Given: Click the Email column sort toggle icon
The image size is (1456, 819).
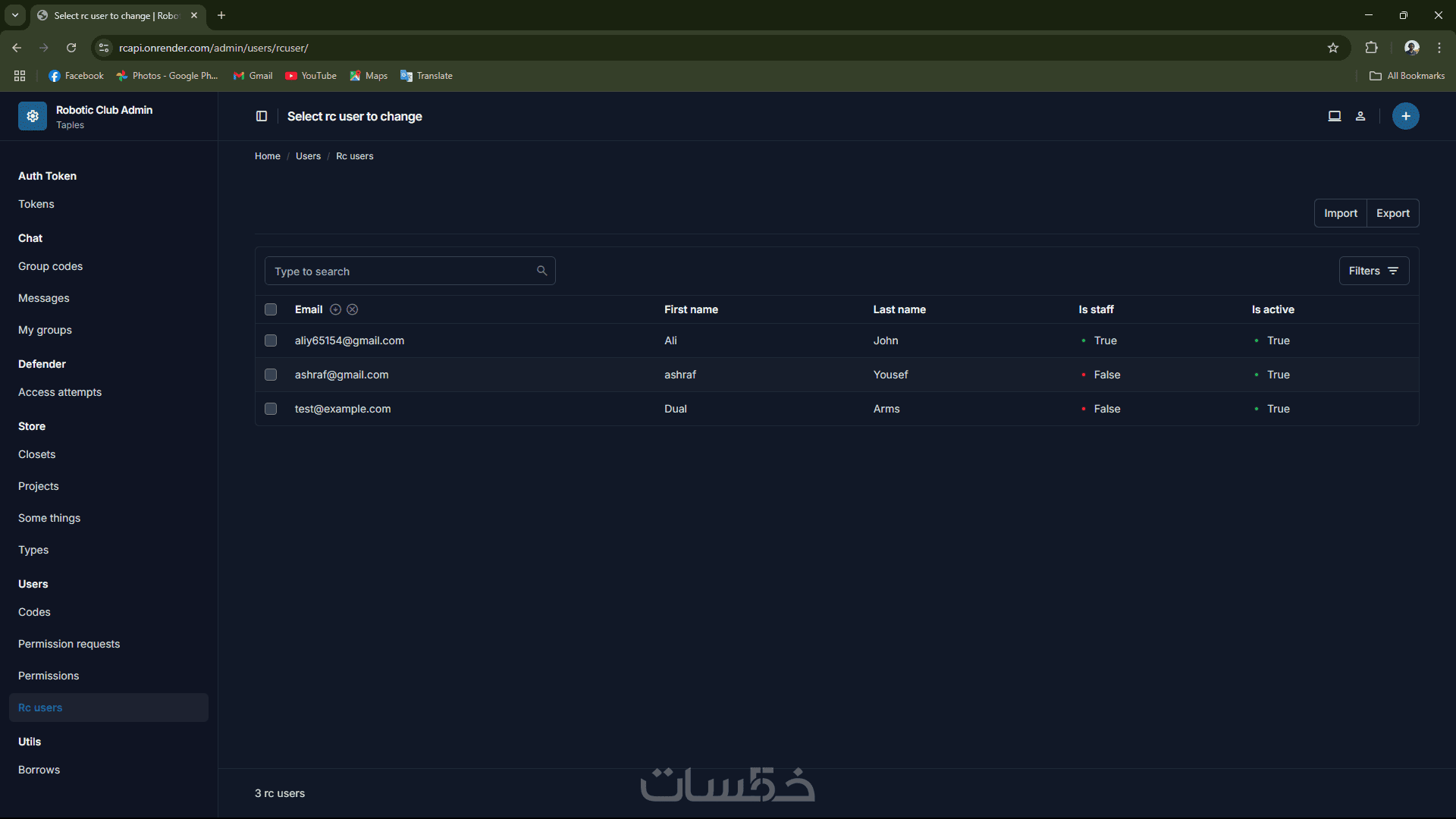Looking at the screenshot, I should [x=335, y=309].
